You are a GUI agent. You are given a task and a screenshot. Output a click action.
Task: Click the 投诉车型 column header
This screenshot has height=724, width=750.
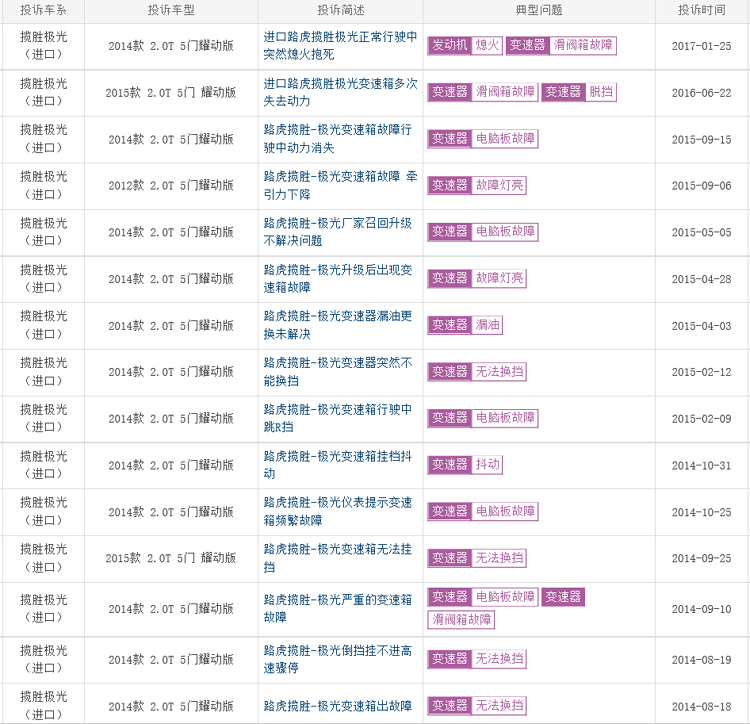[171, 10]
